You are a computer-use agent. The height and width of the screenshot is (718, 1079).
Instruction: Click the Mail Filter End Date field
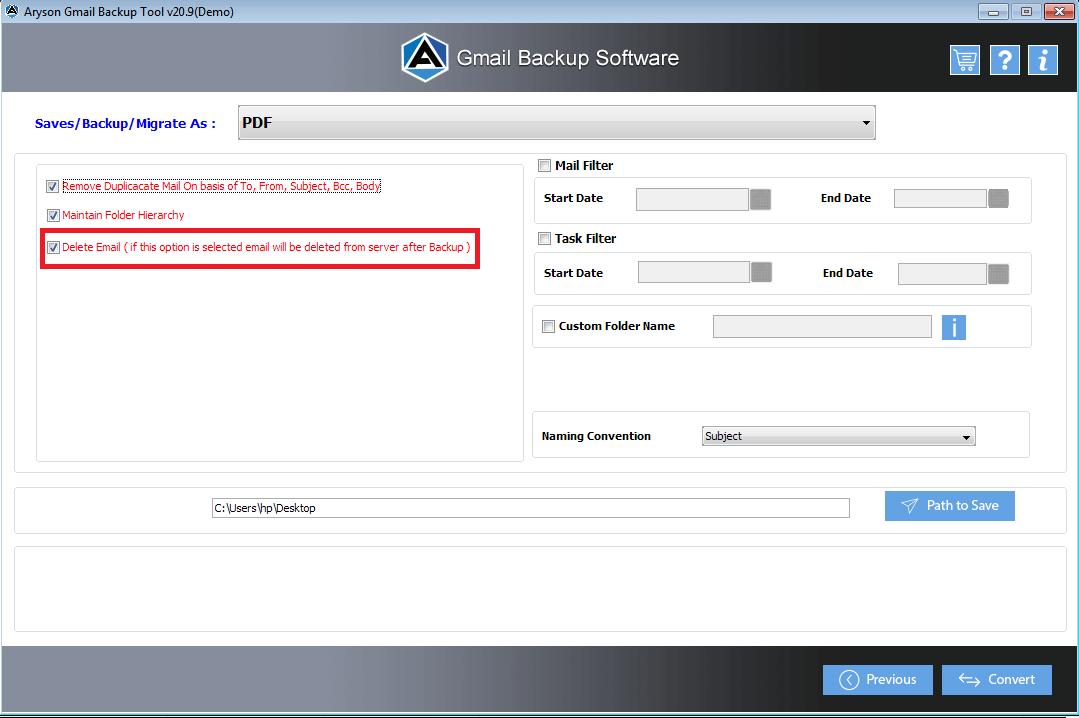[940, 199]
